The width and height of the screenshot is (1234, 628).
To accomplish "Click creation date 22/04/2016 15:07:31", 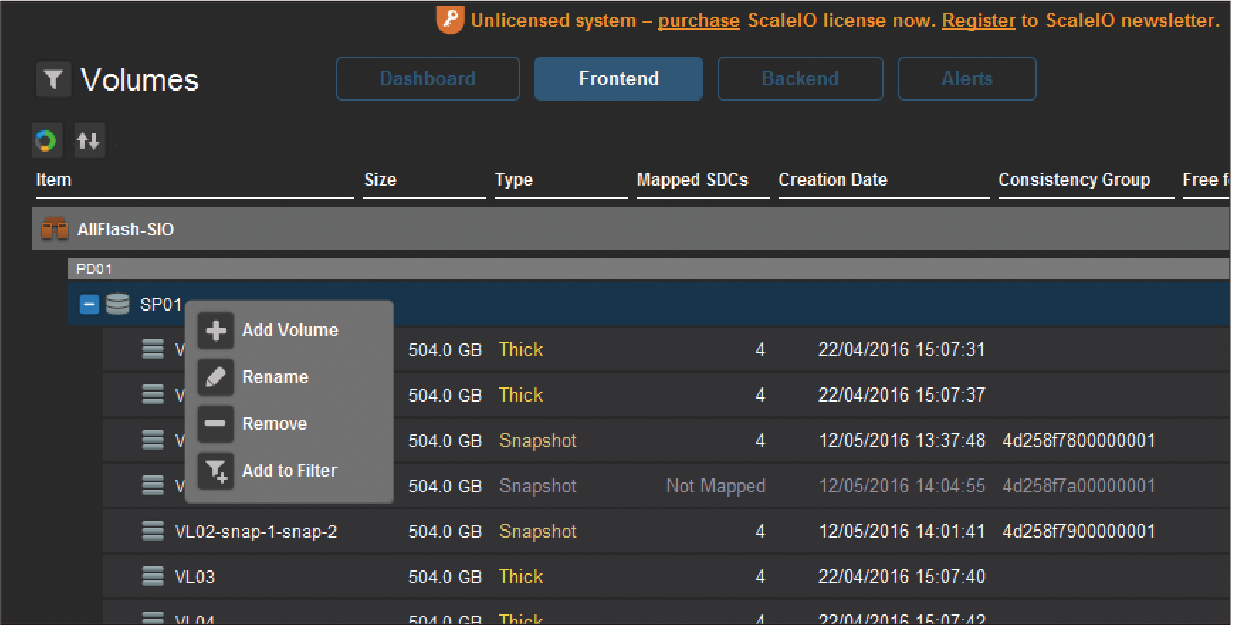I will click(x=902, y=349).
